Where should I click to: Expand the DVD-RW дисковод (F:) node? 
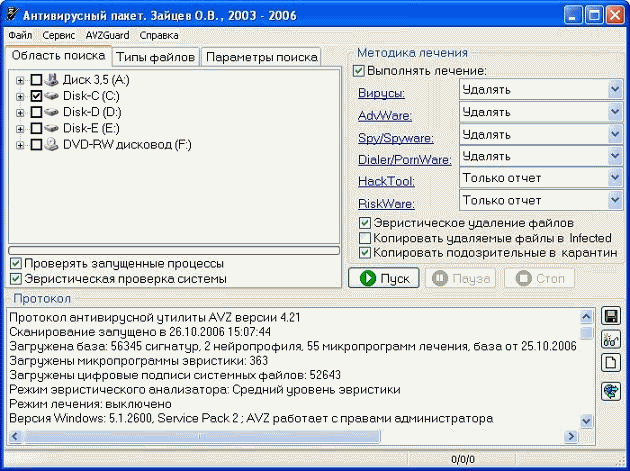pos(20,145)
